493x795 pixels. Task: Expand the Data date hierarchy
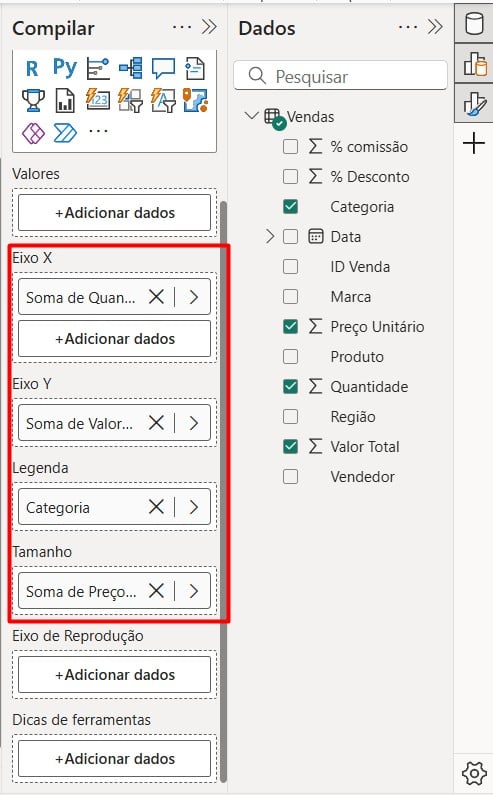coord(270,236)
